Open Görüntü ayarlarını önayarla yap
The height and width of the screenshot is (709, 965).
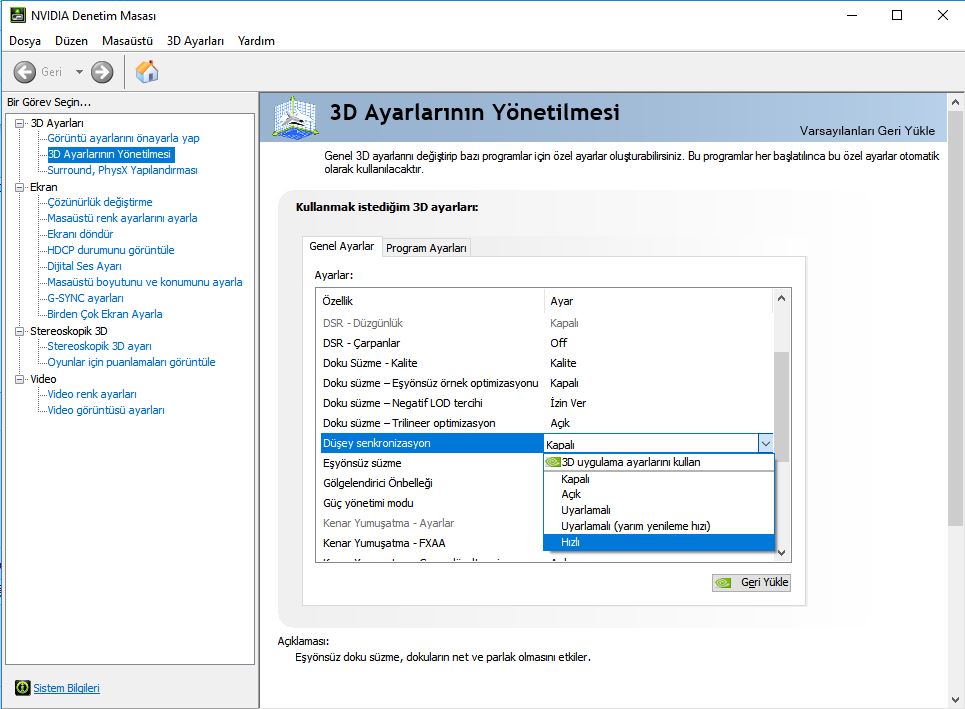123,138
